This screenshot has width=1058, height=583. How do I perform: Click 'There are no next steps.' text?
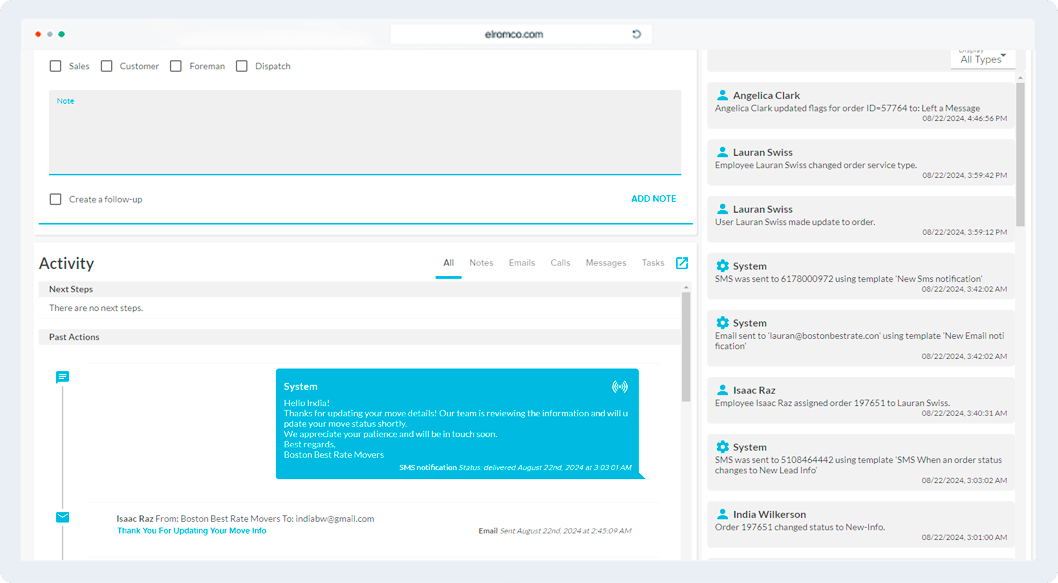pos(96,308)
